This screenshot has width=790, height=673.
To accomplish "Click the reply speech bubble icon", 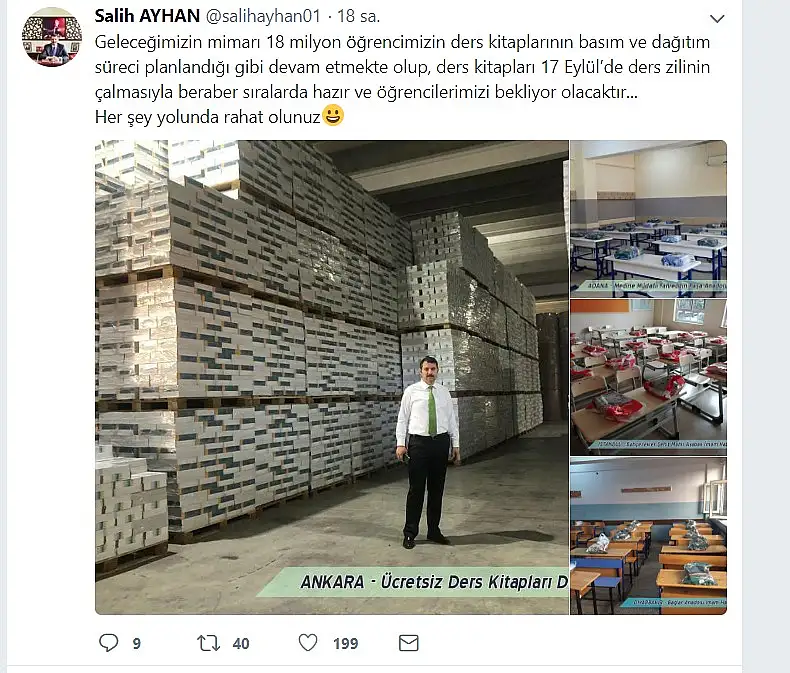I will pyautogui.click(x=108, y=643).
